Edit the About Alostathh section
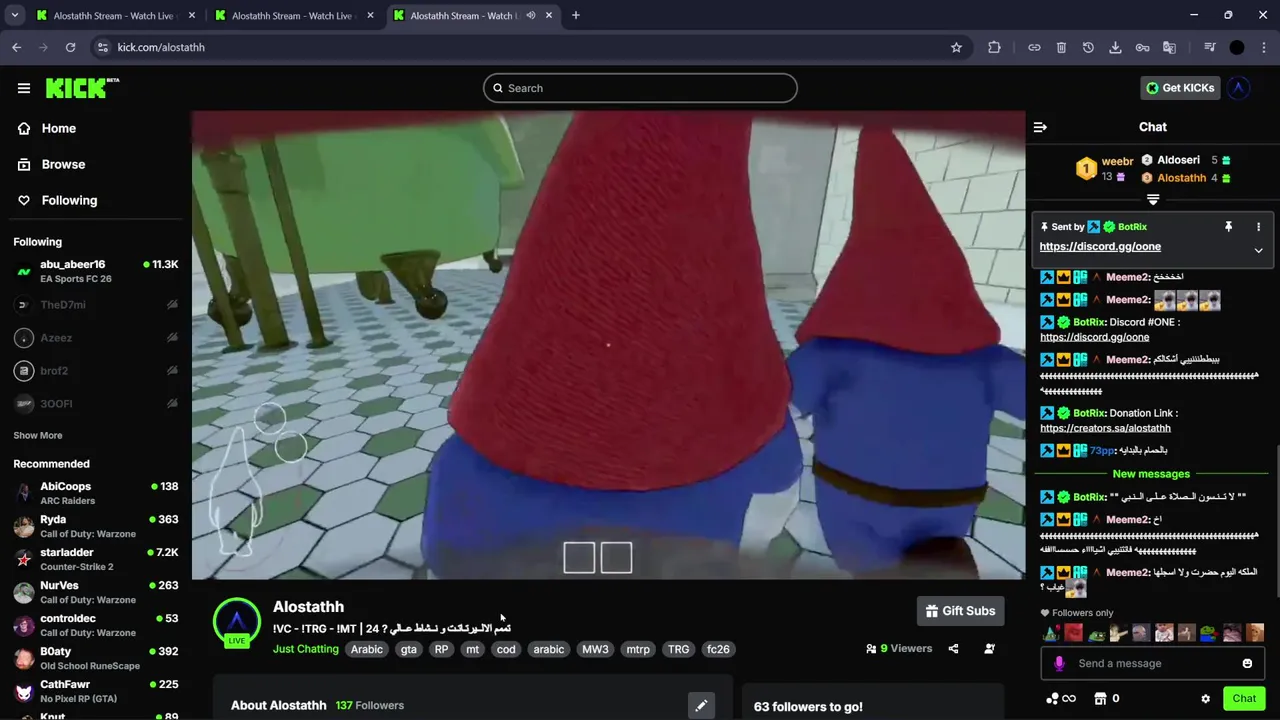The height and width of the screenshot is (720, 1280). pyautogui.click(x=701, y=706)
